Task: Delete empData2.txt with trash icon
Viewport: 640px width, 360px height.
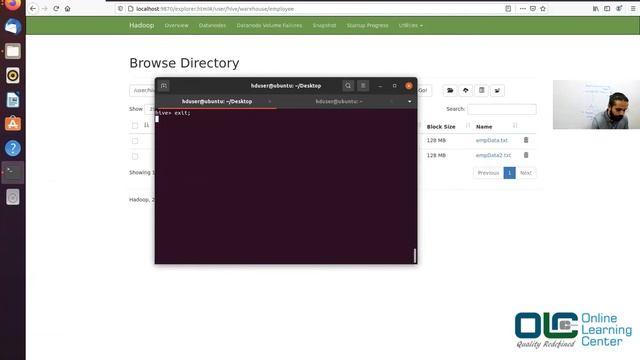Action: 526,155
